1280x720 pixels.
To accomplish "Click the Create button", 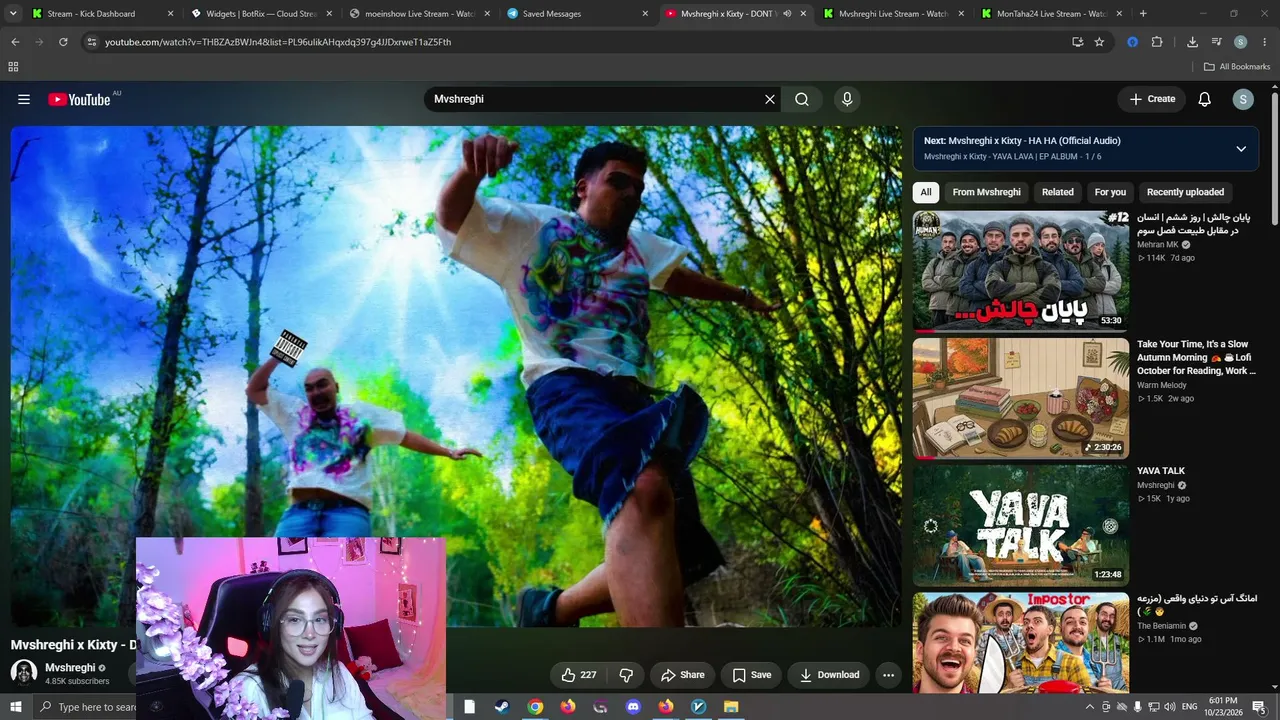I will (1152, 99).
